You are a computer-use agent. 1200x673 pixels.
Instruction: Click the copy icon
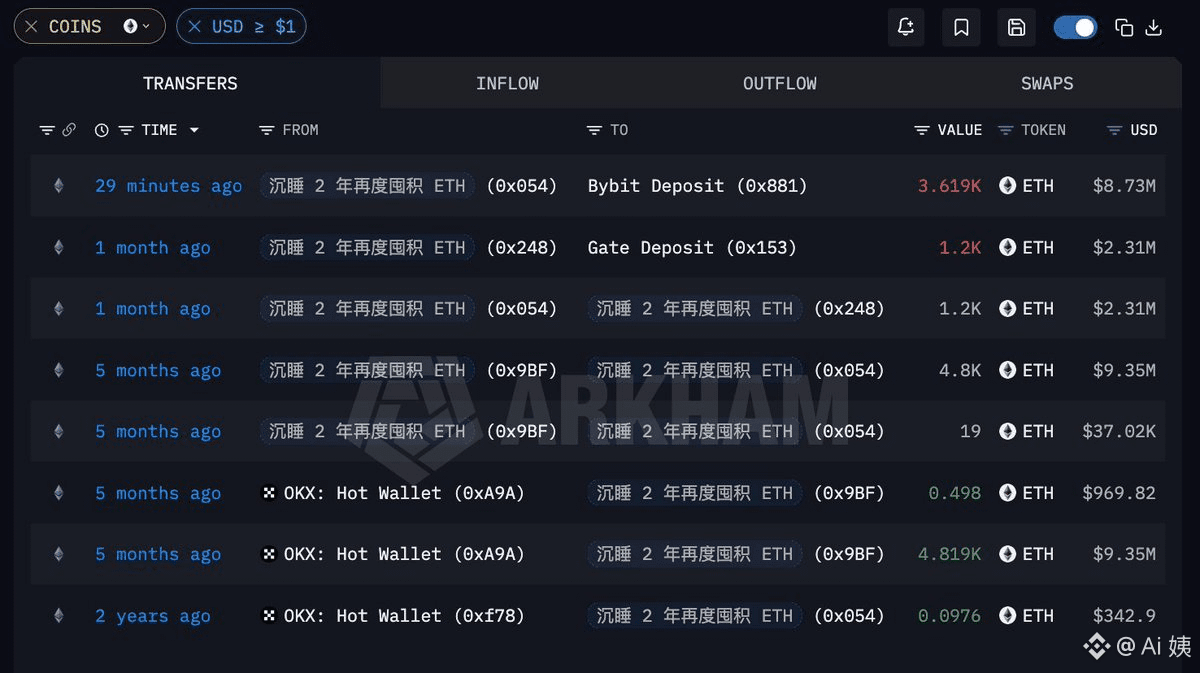[x=1124, y=28]
